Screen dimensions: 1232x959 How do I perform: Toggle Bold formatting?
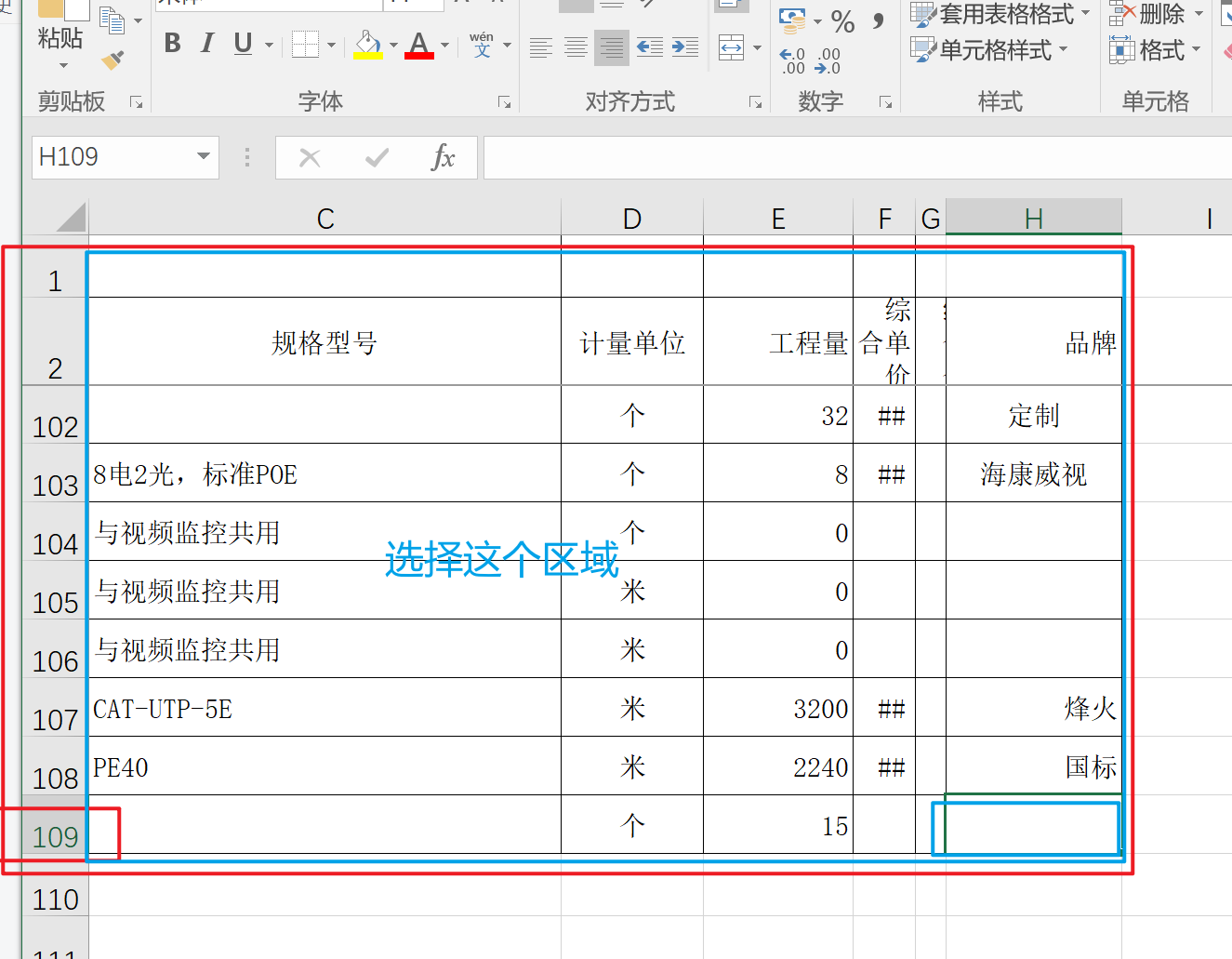coord(172,43)
